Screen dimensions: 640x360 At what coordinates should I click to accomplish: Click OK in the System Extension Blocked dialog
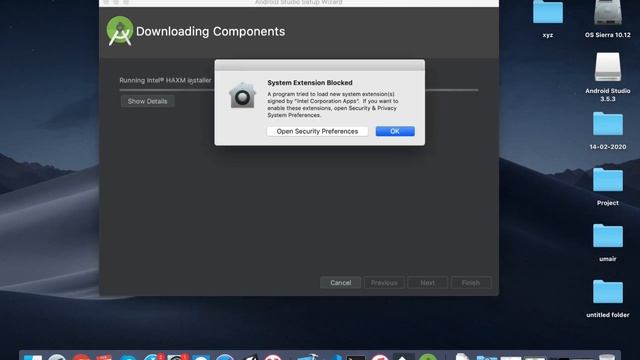click(x=395, y=131)
